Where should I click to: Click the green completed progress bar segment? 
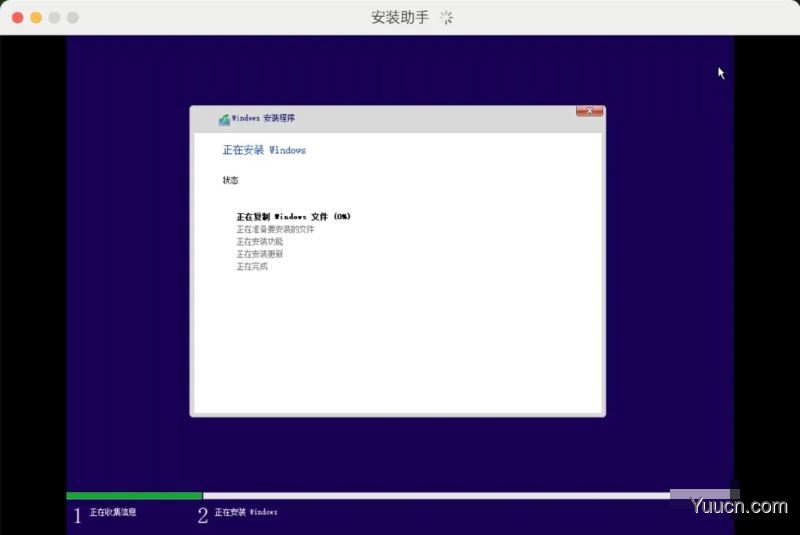(135, 495)
